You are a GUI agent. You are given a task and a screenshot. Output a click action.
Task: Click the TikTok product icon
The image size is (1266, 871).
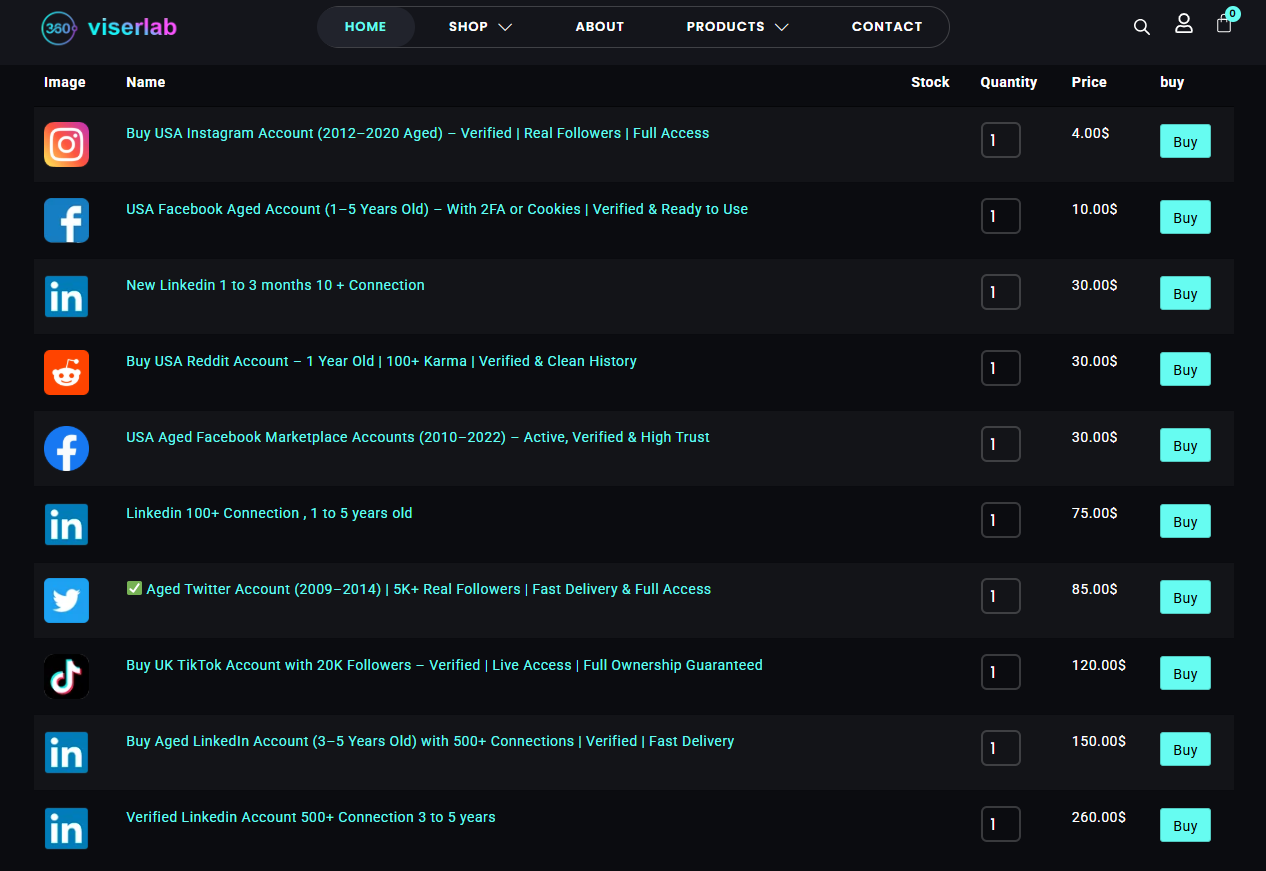(x=66, y=677)
